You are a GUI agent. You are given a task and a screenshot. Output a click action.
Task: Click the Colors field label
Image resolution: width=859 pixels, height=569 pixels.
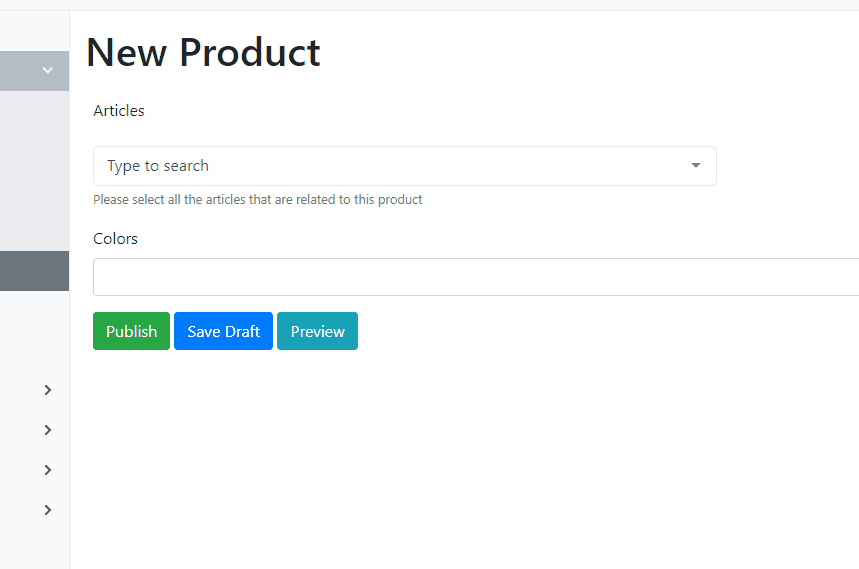(116, 239)
